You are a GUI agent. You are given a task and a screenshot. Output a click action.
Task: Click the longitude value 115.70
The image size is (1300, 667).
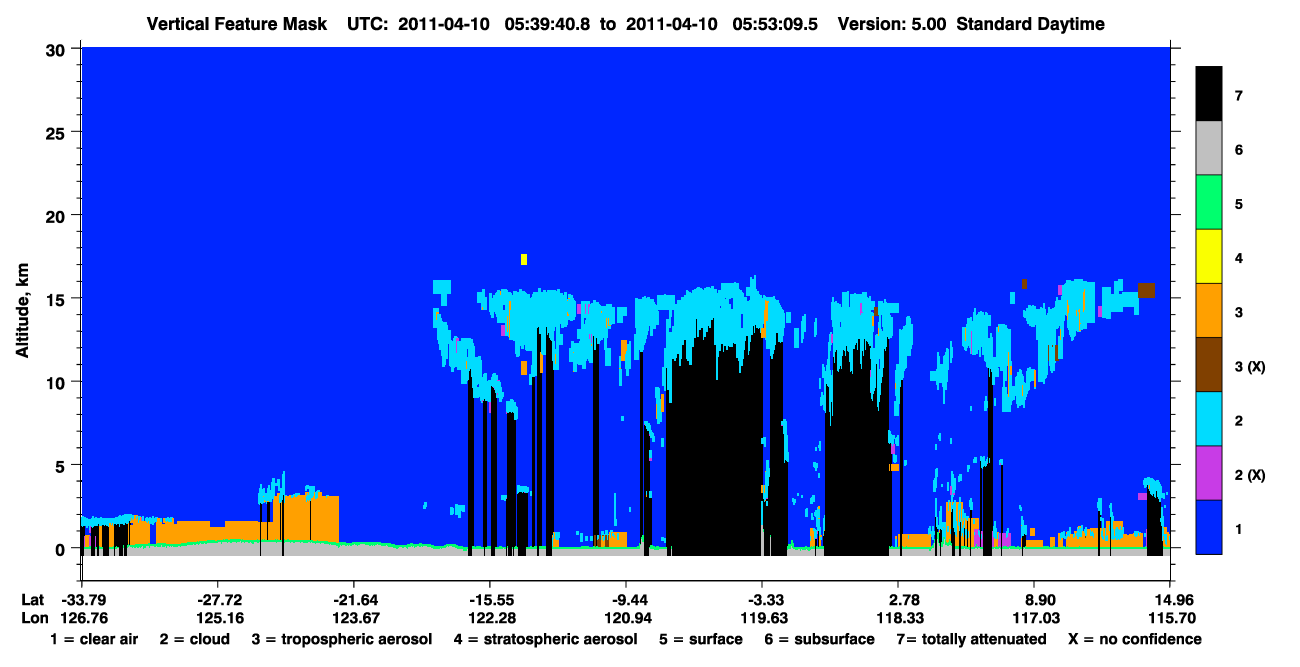(x=1170, y=618)
